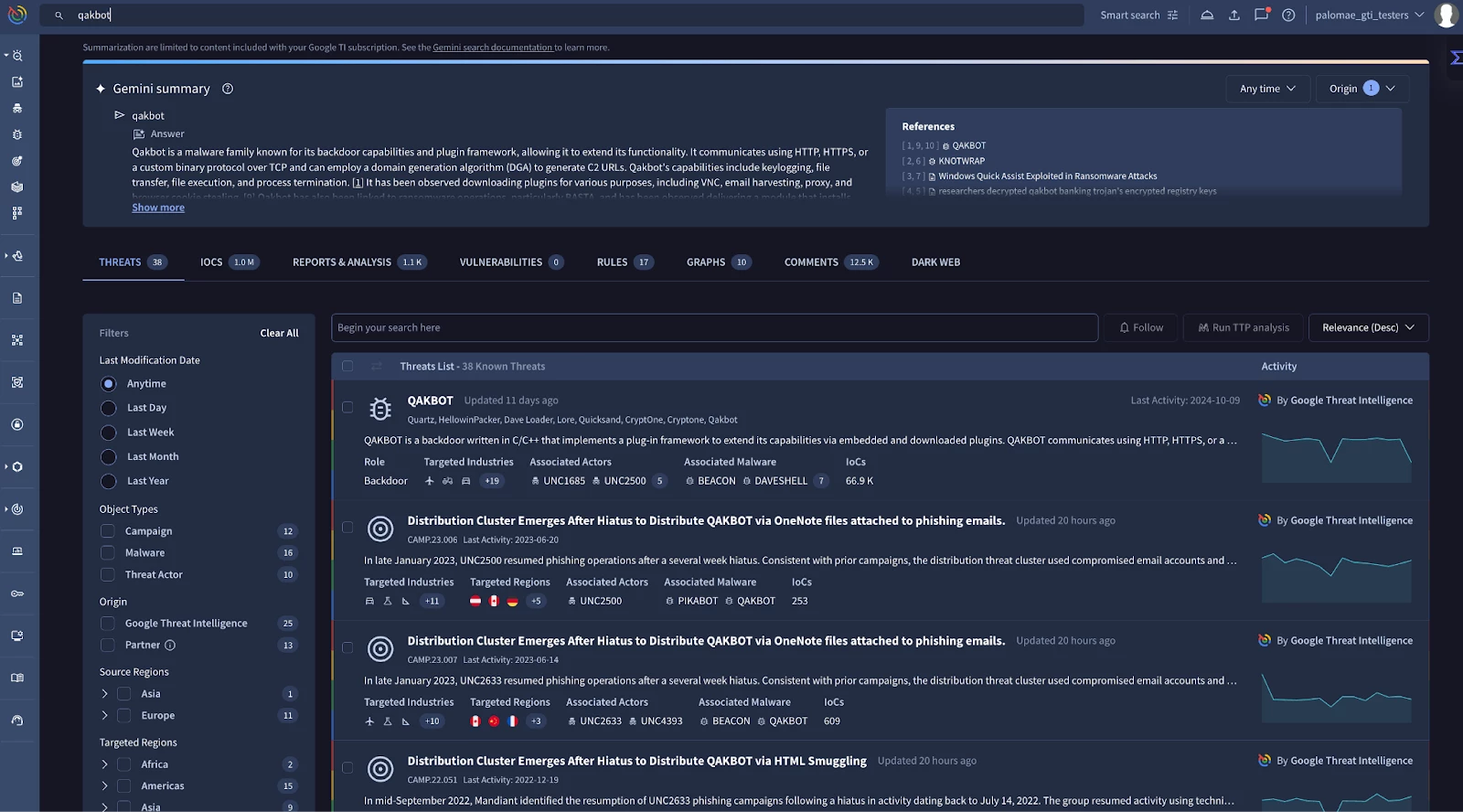This screenshot has height=812, width=1463.
Task: Open the hexagon sidebar icon
Action: (17, 466)
